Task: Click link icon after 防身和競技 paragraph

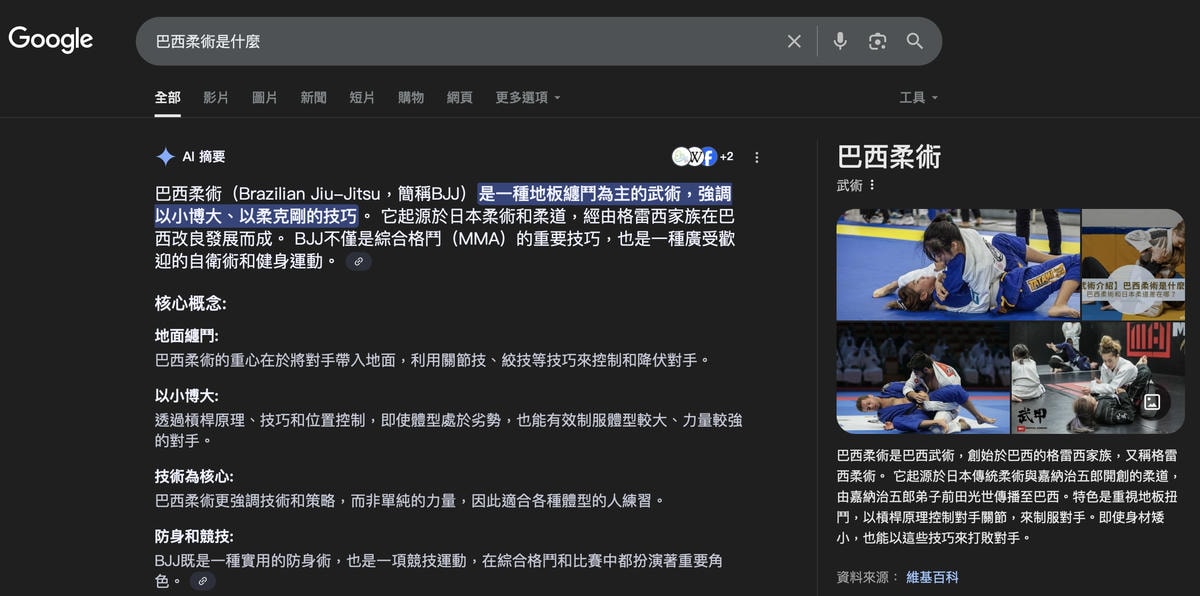Action: [203, 581]
